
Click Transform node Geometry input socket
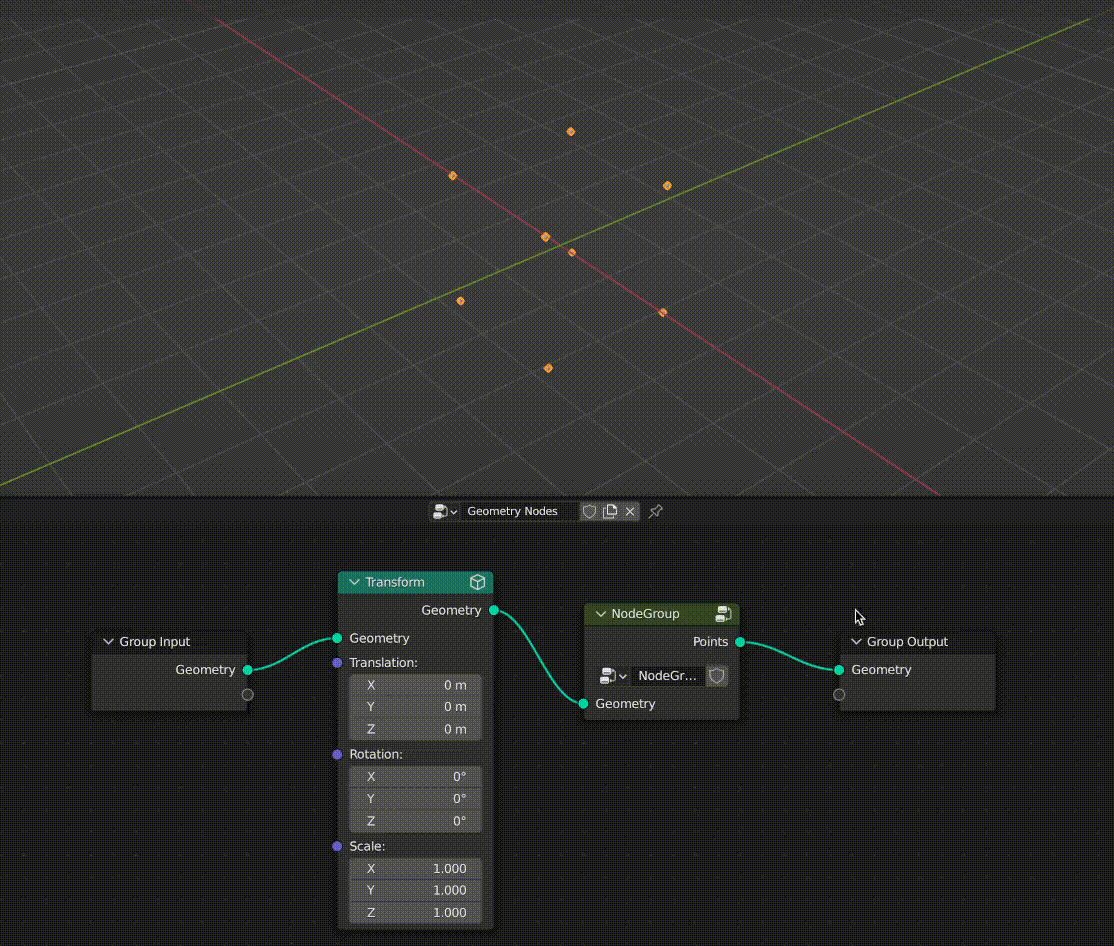(337, 638)
